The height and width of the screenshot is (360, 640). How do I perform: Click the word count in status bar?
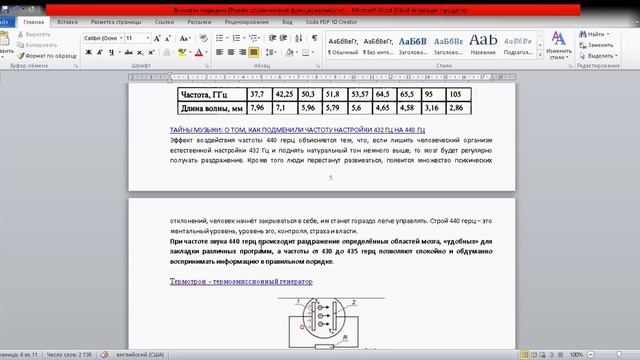coord(69,355)
